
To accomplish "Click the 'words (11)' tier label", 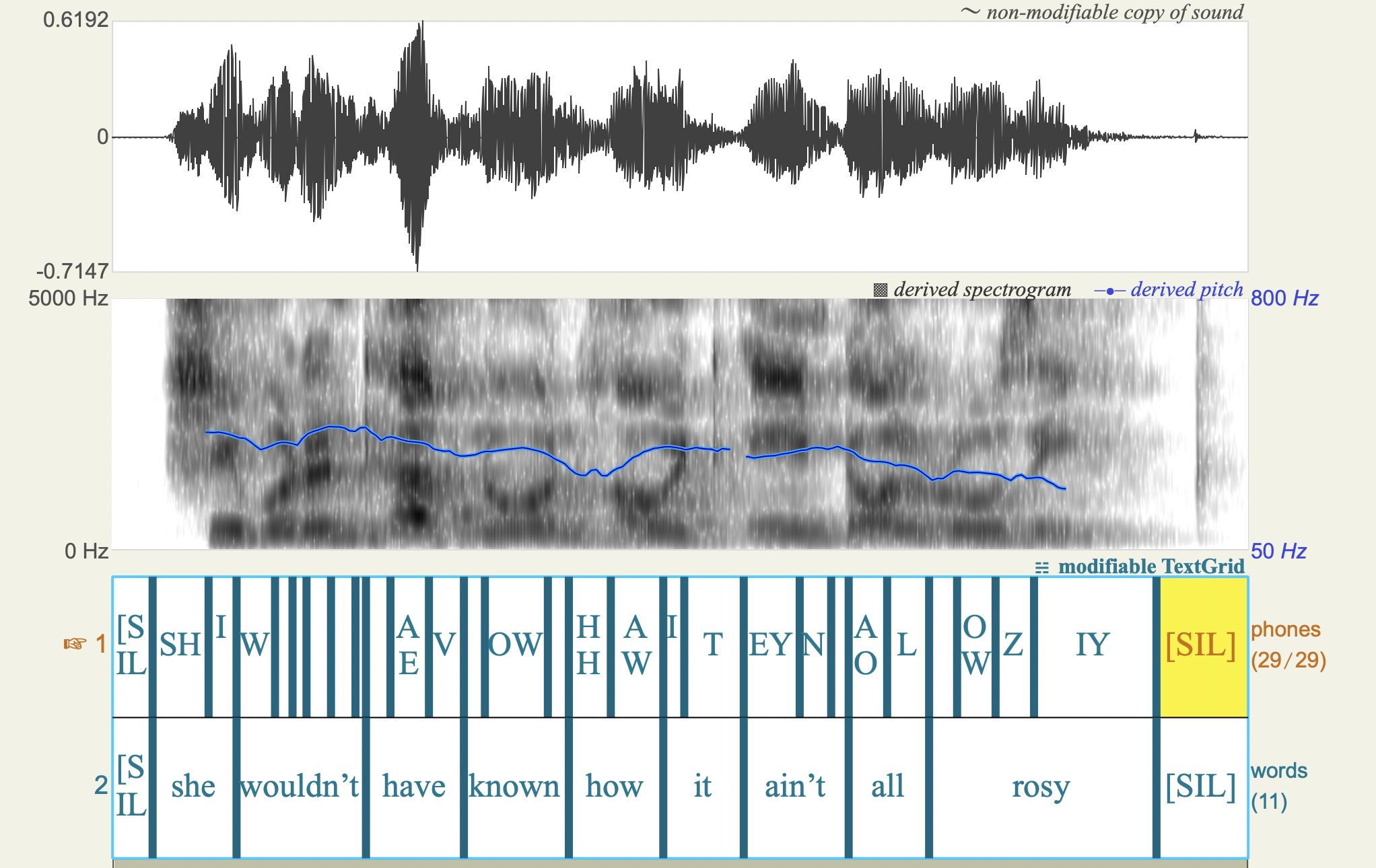I will [1279, 786].
